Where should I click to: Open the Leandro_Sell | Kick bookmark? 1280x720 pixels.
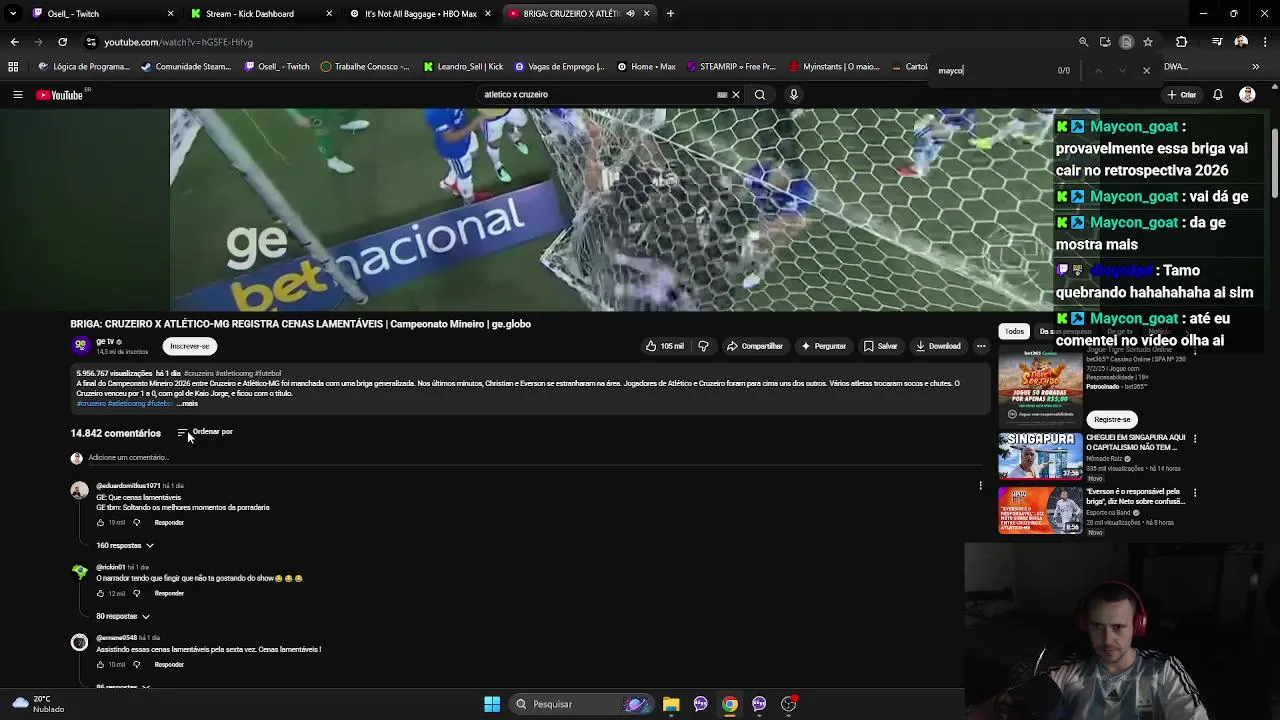click(463, 67)
